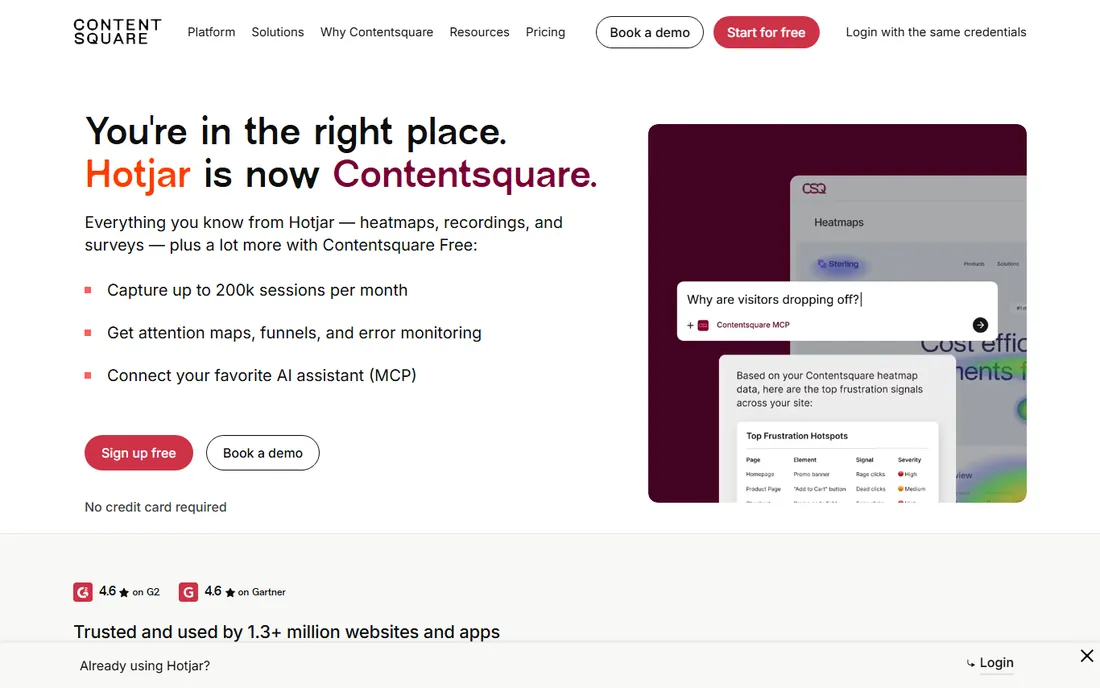Open the Resources menu
The image size is (1100, 688).
pos(479,32)
